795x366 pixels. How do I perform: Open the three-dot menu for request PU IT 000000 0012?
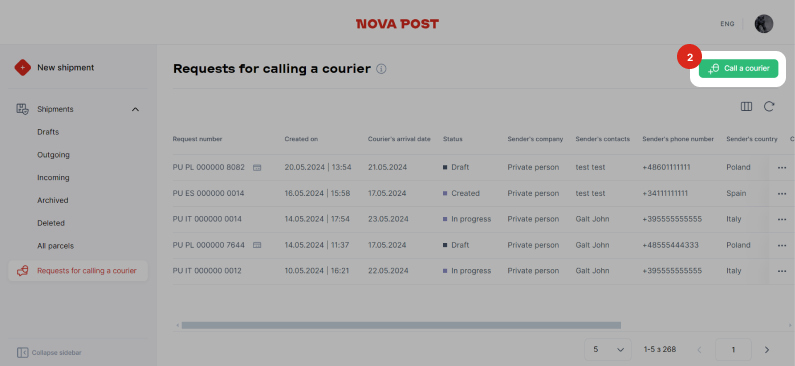pos(782,271)
